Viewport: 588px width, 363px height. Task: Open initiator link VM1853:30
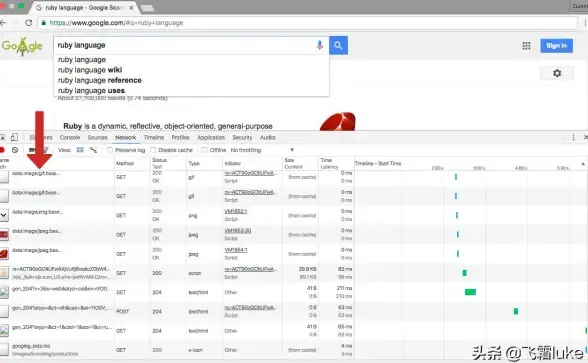tap(238, 231)
